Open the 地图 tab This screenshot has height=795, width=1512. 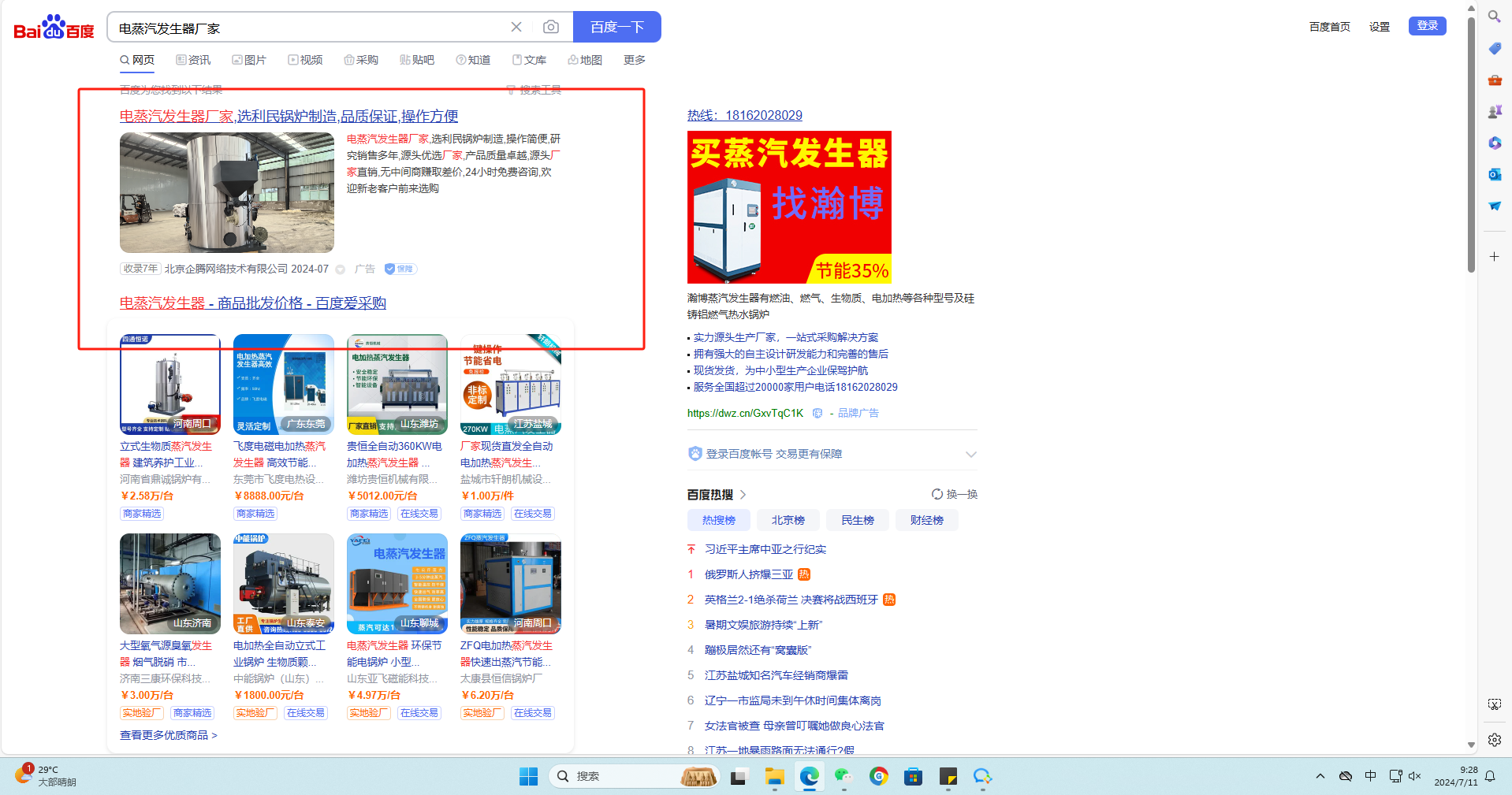[x=585, y=60]
